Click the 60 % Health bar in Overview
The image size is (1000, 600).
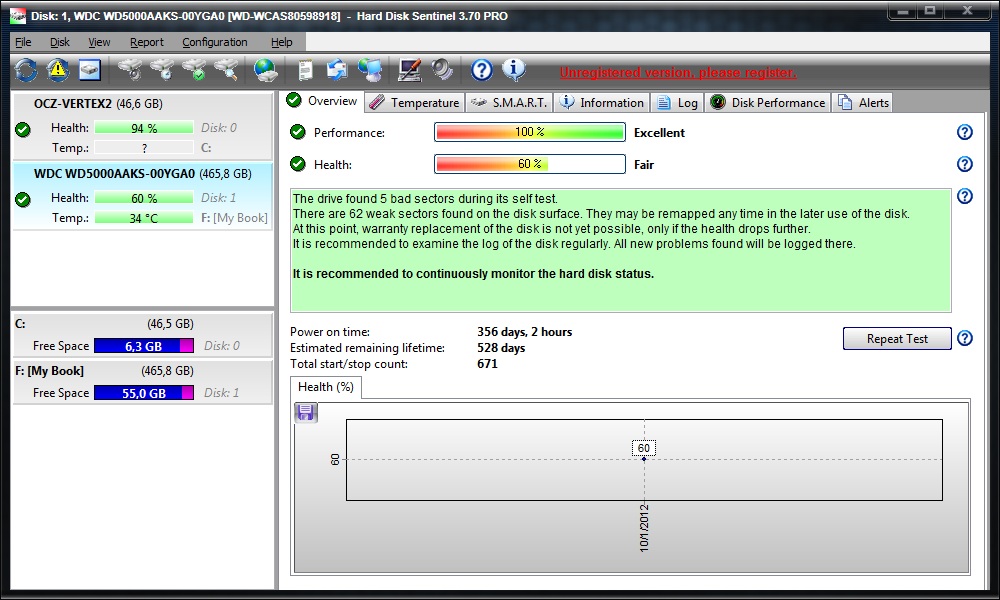click(x=530, y=164)
